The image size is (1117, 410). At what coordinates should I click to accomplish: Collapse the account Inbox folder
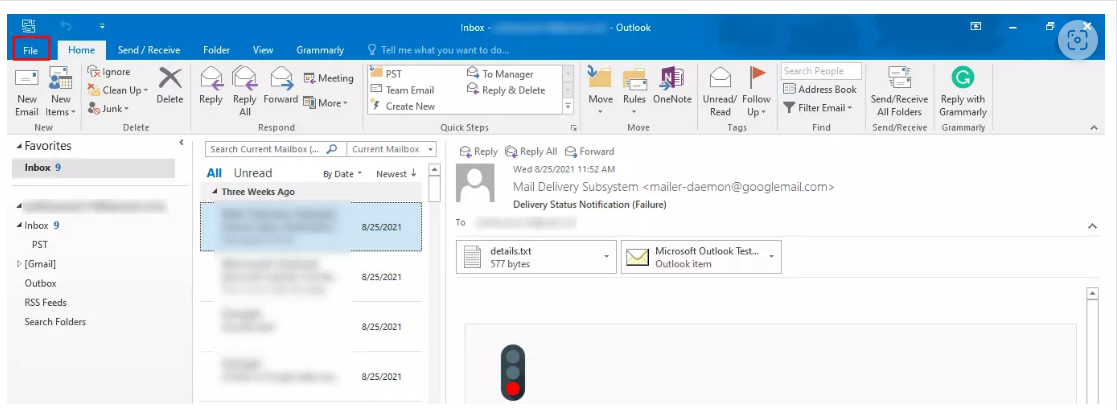(19, 226)
